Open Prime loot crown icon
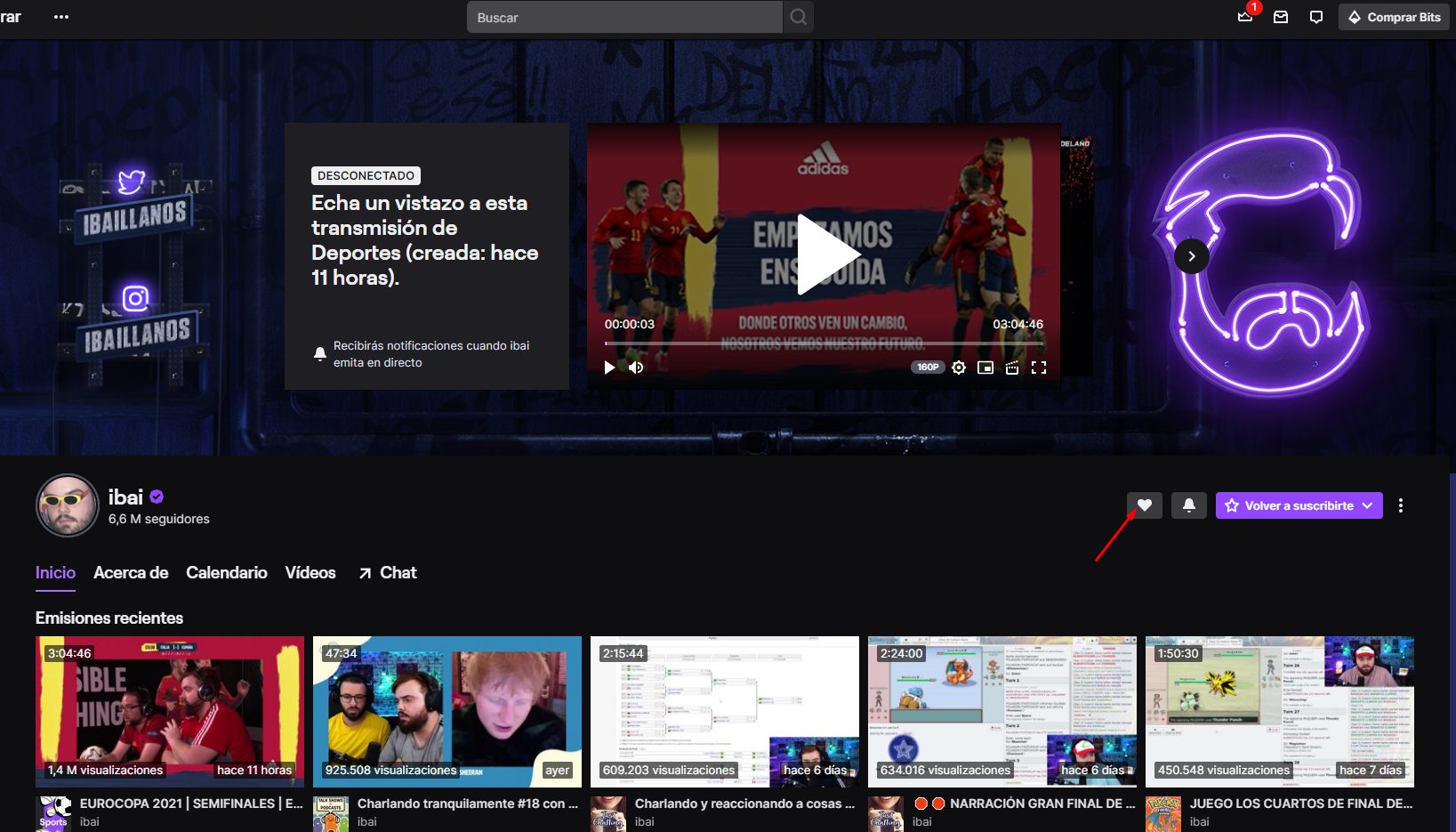The width and height of the screenshot is (1456, 832). pyautogui.click(x=1245, y=17)
